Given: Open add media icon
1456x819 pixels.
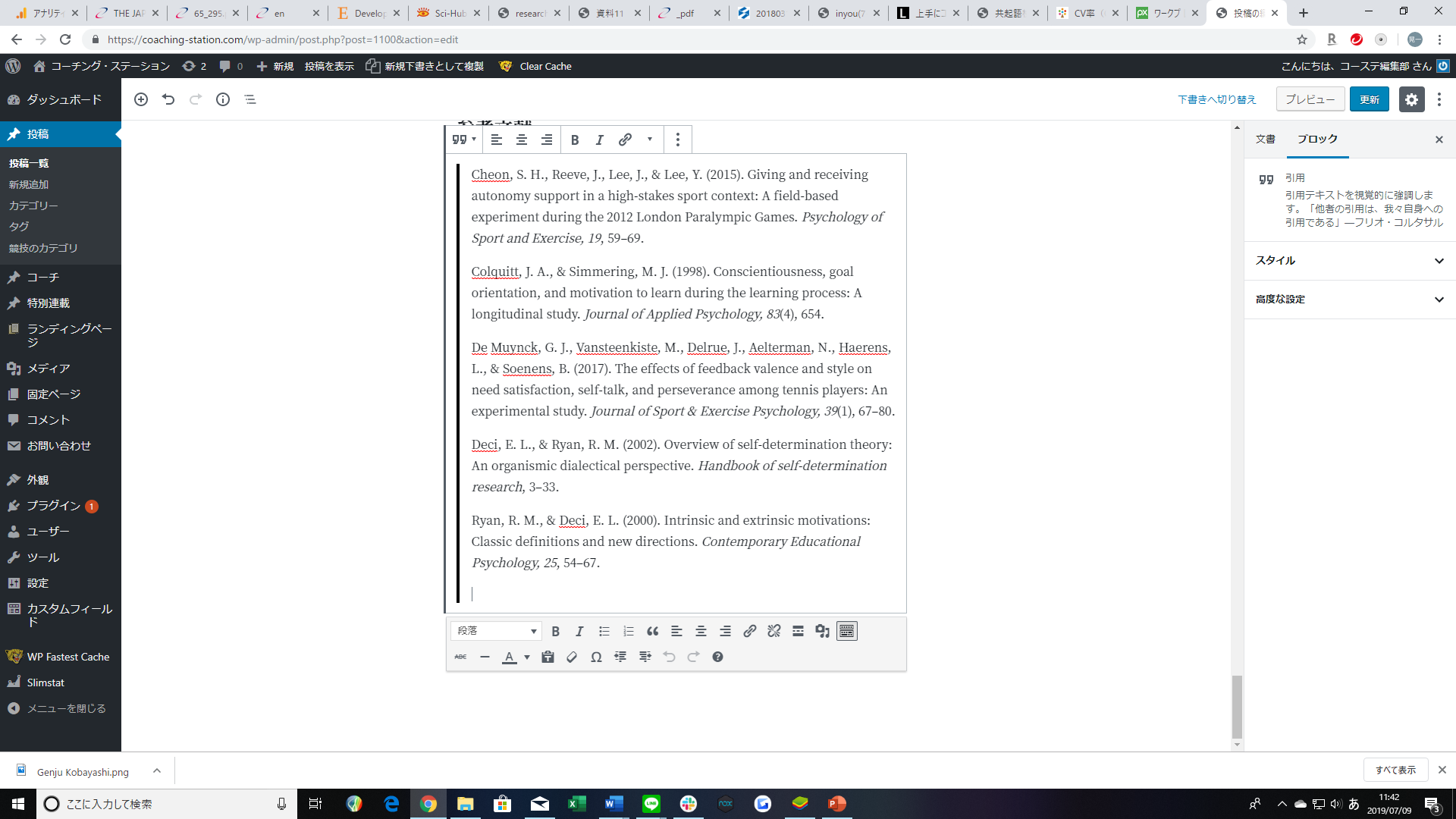Looking at the screenshot, I should [x=823, y=631].
